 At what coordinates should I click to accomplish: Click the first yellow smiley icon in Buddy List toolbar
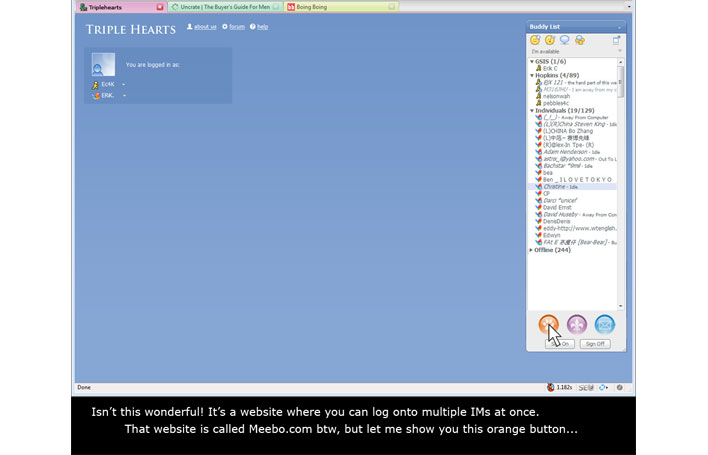pyautogui.click(x=535, y=40)
